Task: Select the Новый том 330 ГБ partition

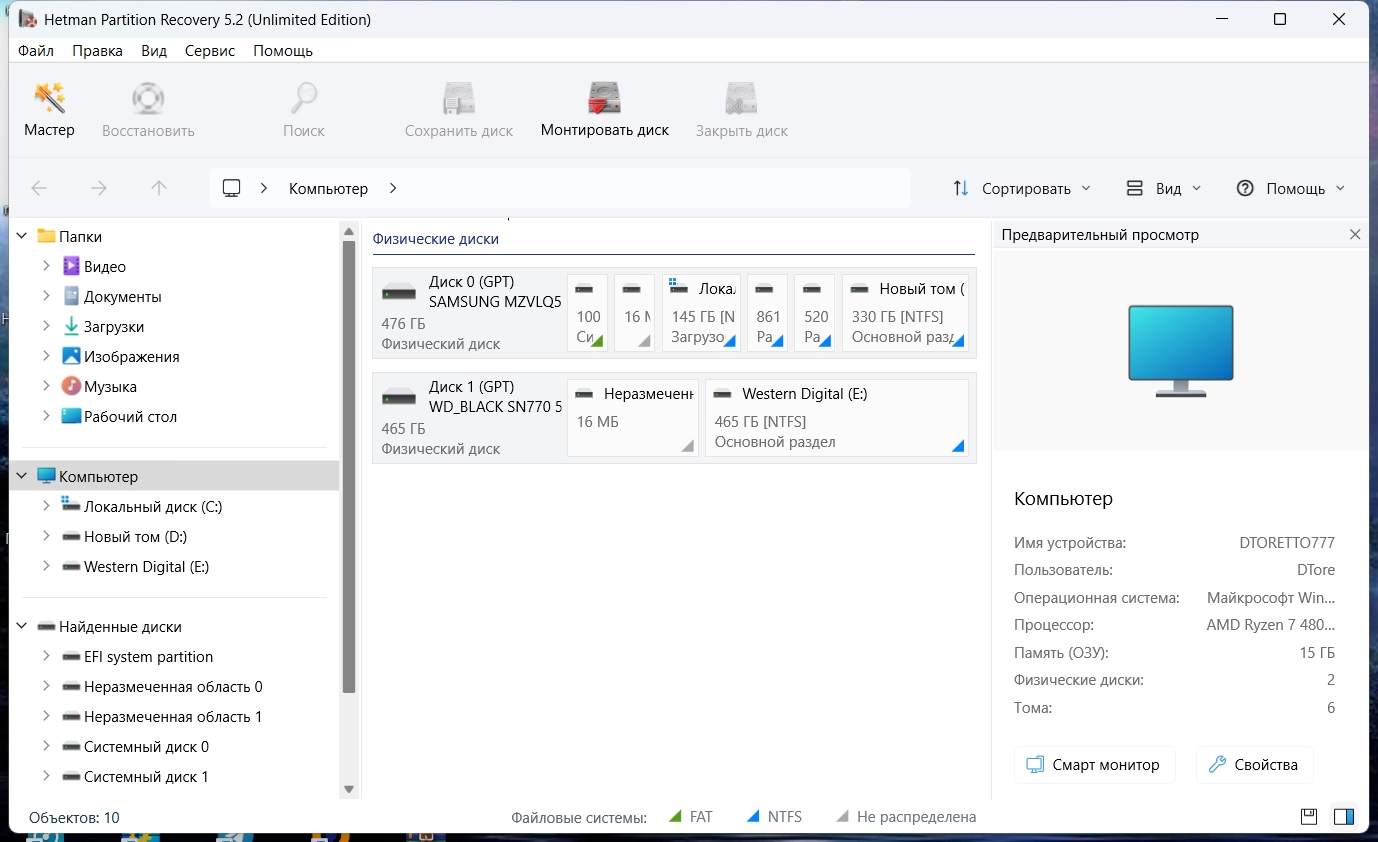Action: [x=905, y=312]
